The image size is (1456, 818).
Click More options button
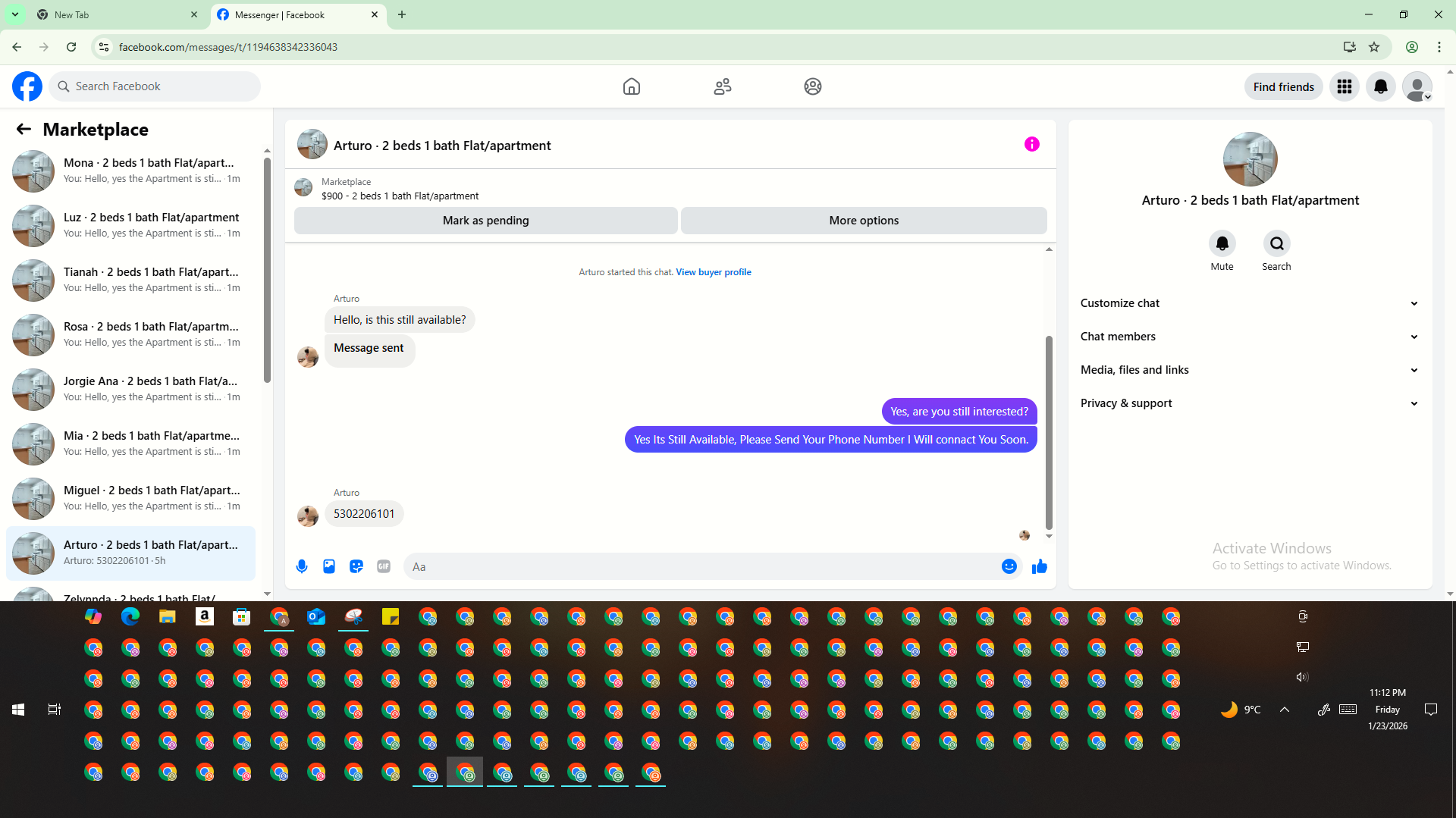tap(864, 221)
